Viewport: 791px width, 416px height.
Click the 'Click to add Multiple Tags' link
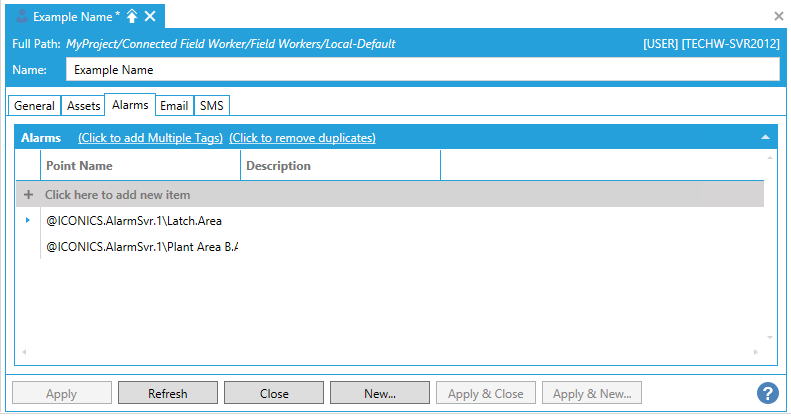(150, 138)
